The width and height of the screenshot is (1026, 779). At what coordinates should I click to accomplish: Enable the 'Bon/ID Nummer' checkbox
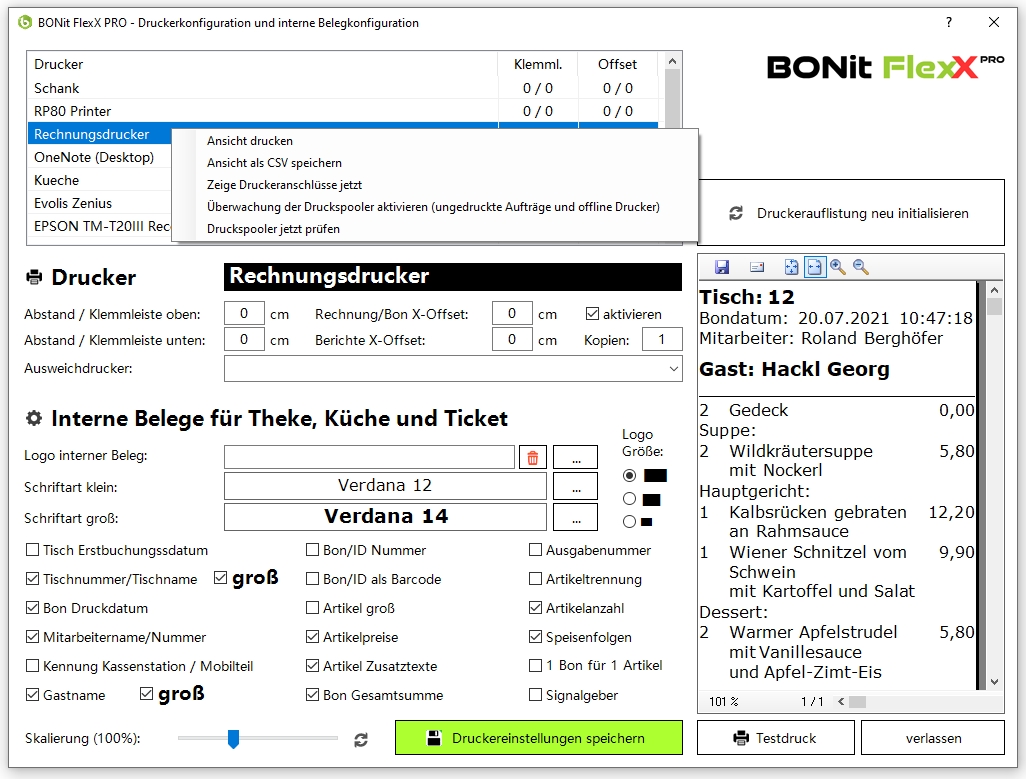pos(312,550)
